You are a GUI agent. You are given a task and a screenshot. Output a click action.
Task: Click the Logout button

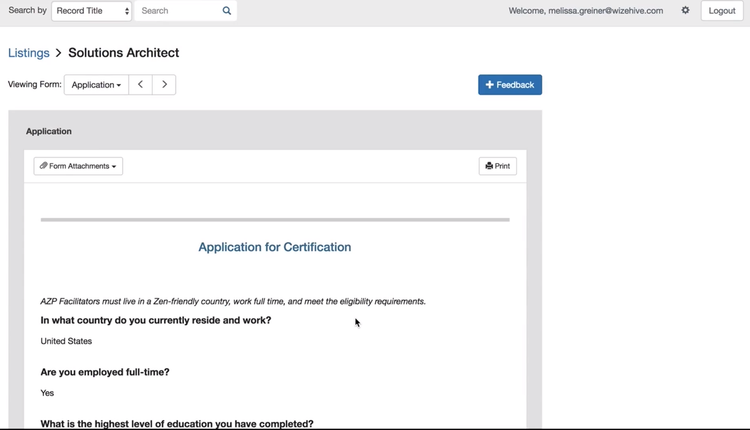(x=721, y=11)
